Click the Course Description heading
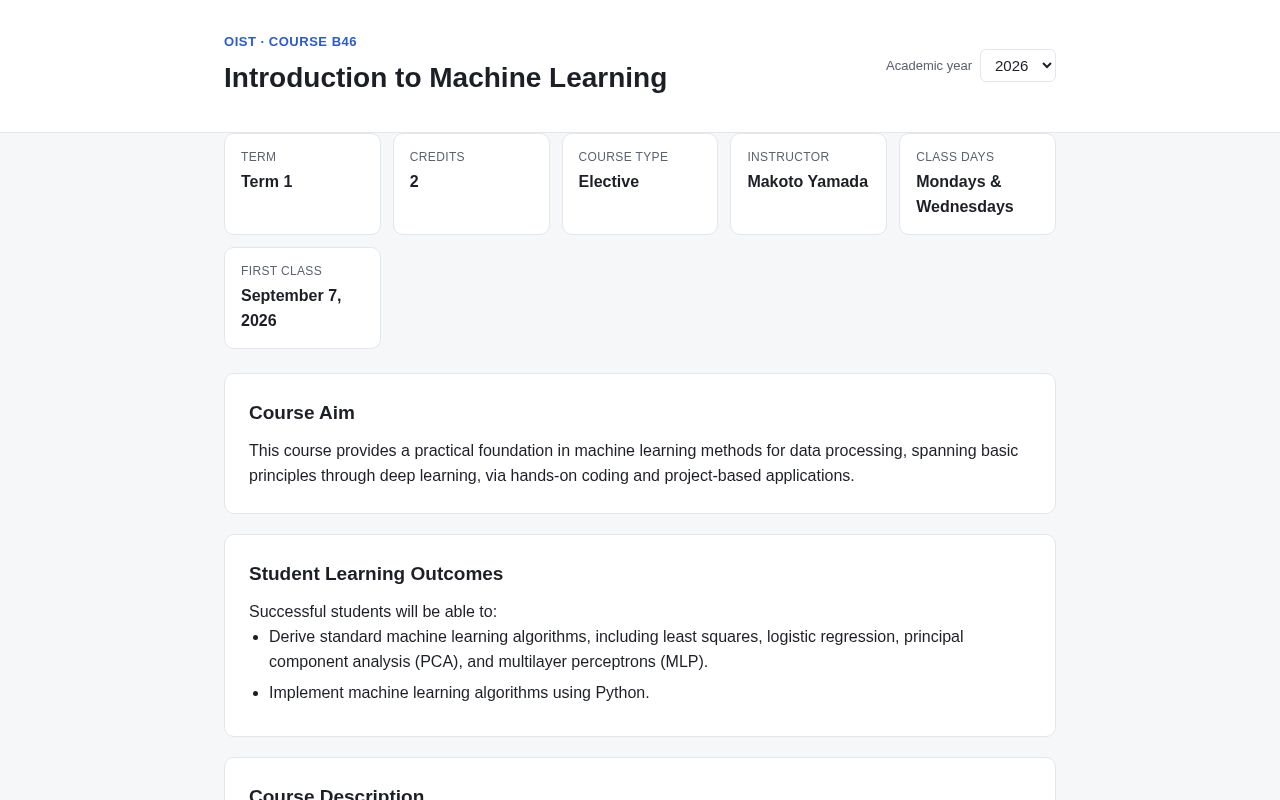Screen dimensions: 1280x800 pyautogui.click(x=336, y=794)
